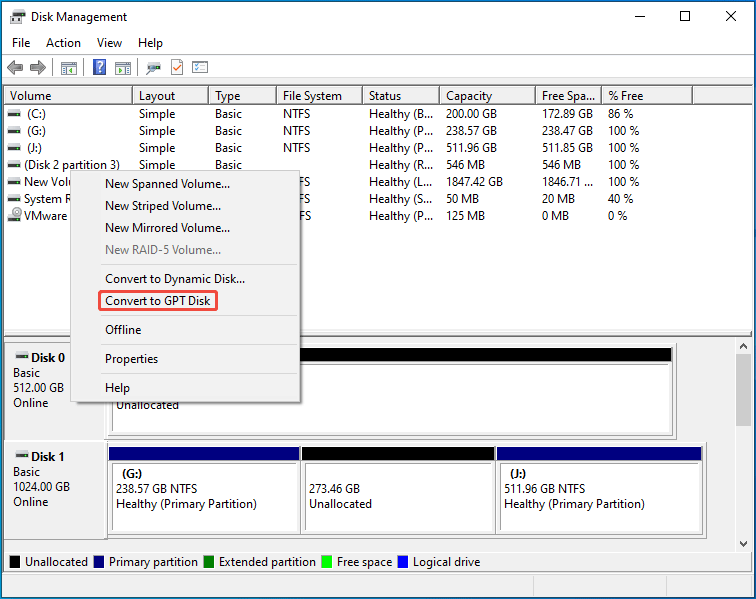Screen dimensions: 756x599
Task: Select the G: 238.57 GB NTFS partition block
Action: point(204,490)
